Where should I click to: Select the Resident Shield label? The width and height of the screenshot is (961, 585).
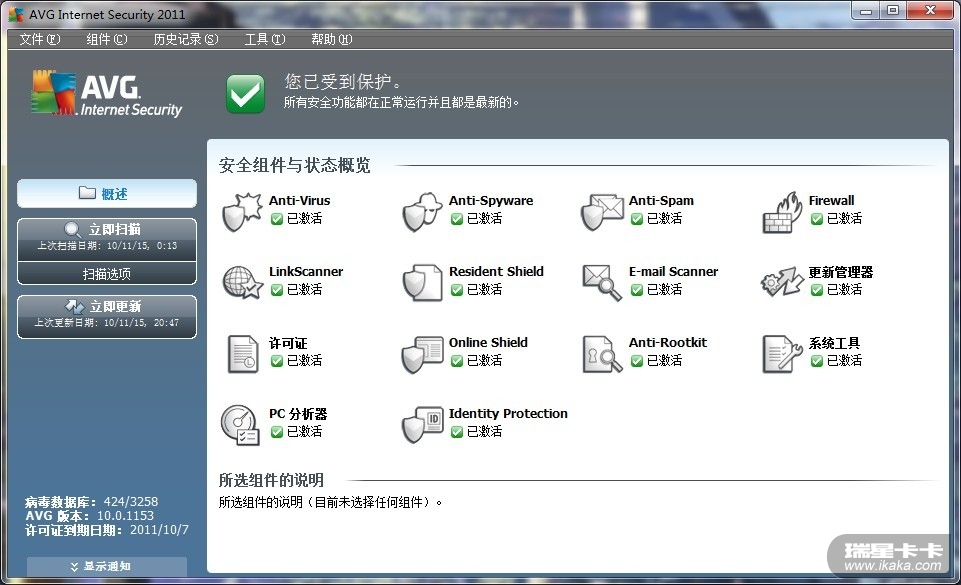496,271
